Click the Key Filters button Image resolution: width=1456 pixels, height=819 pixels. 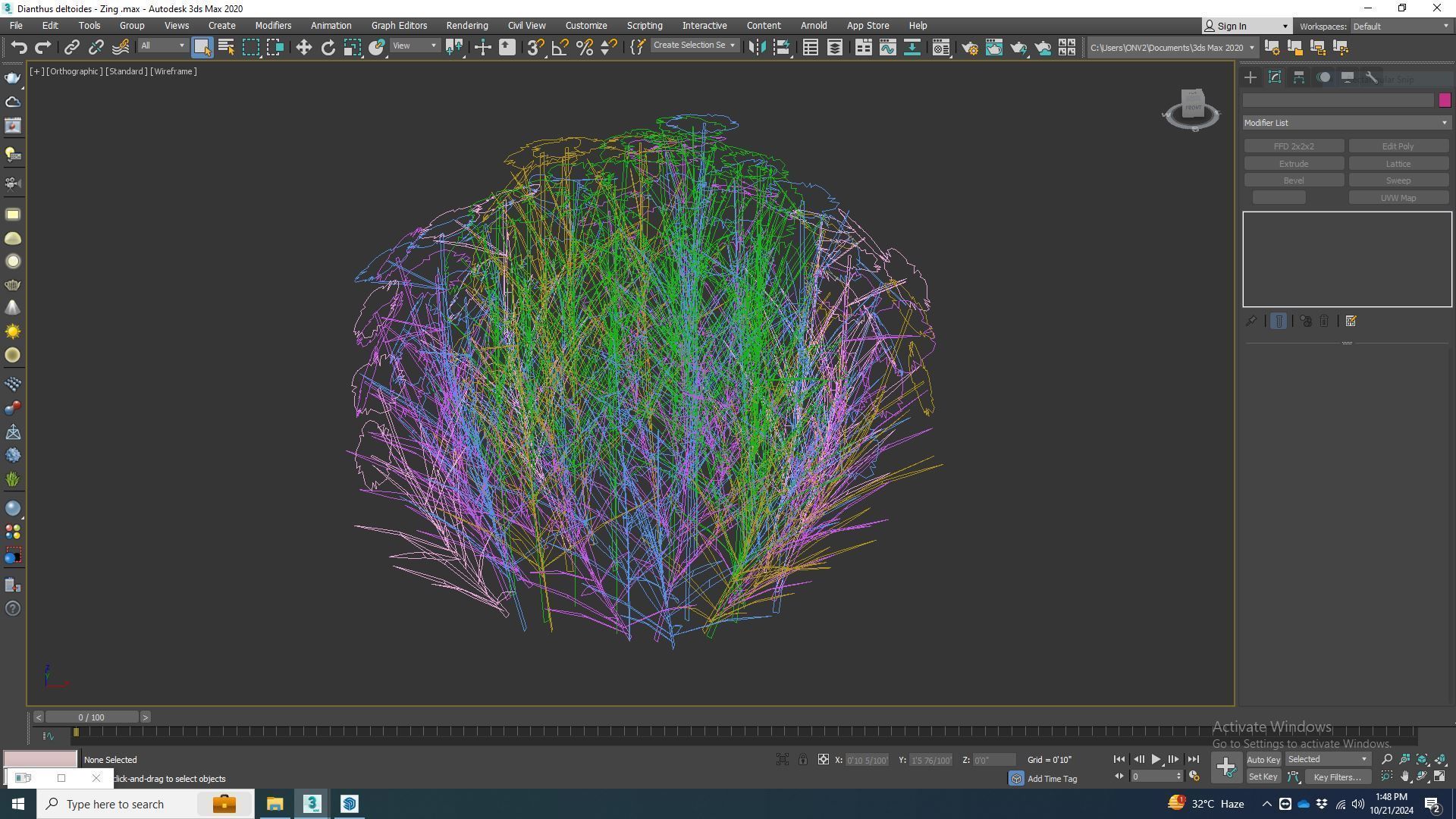click(x=1337, y=777)
